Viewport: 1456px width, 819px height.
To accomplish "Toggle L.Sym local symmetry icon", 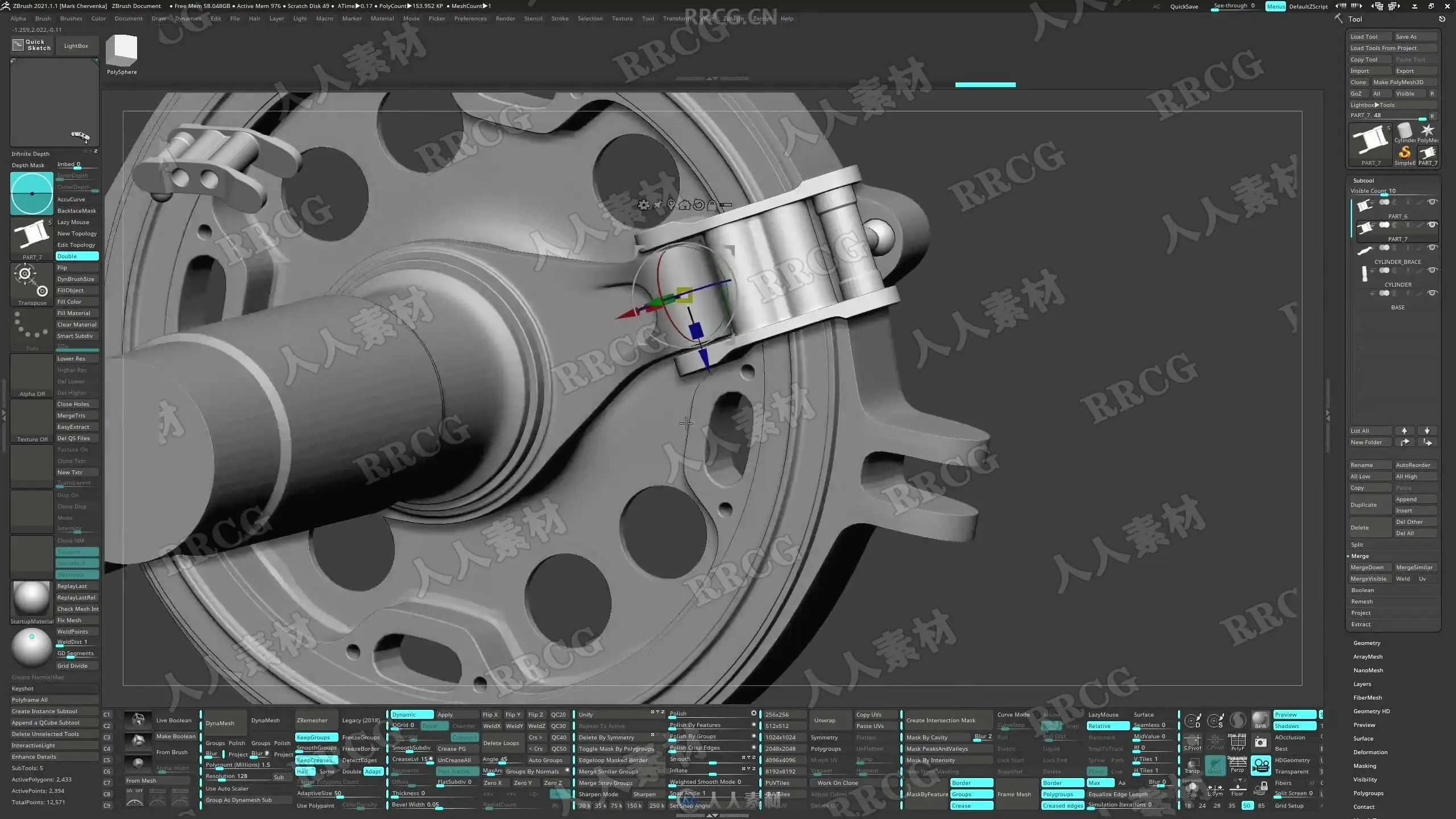I will [1215, 791].
